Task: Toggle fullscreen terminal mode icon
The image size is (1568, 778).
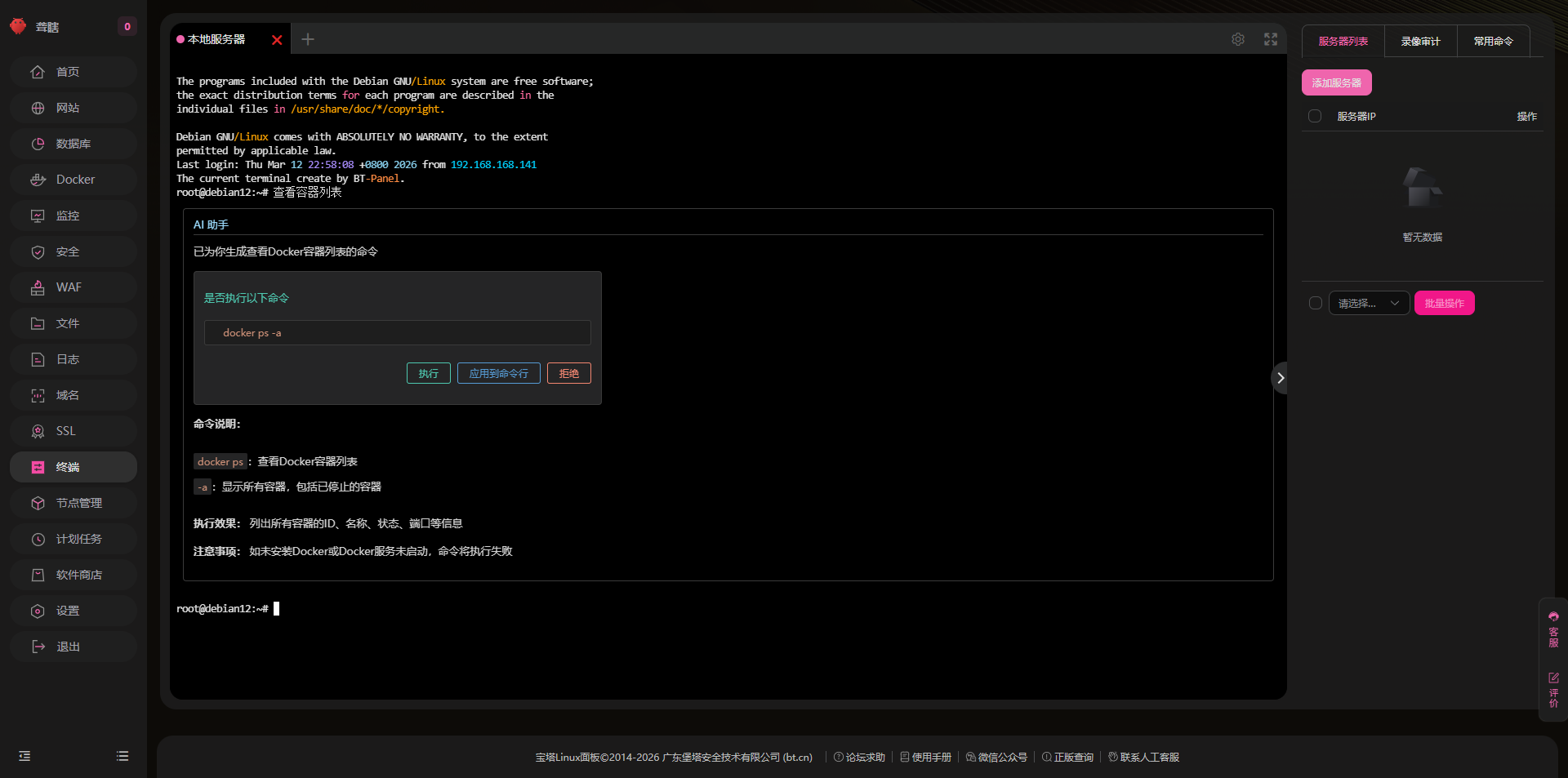Action: tap(1271, 39)
